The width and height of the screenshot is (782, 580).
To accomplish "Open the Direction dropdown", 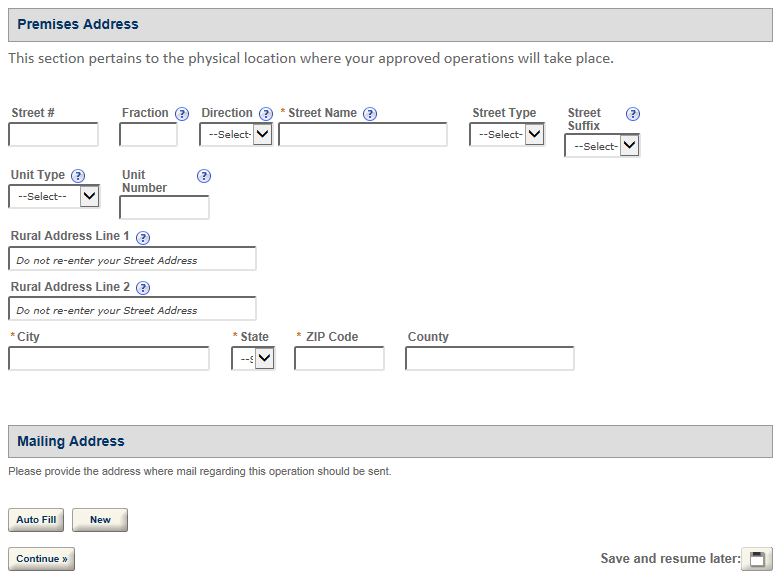I will coord(236,134).
